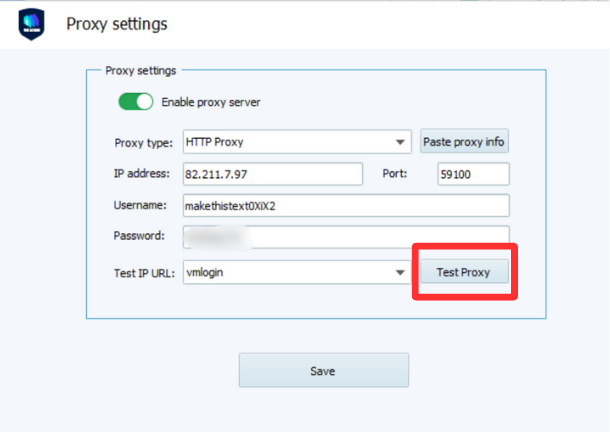Click the 'Proxy settings' window title text
This screenshot has width=610, height=432.
117,24
